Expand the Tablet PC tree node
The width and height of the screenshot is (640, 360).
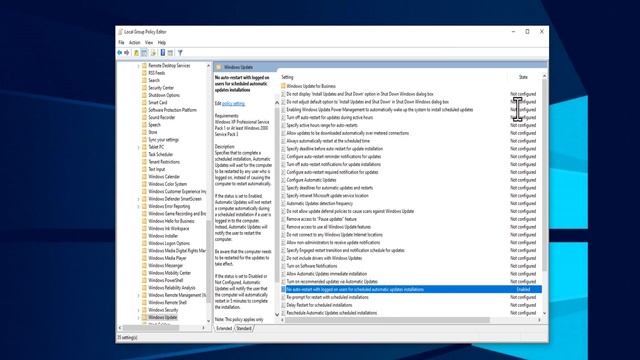[138, 147]
